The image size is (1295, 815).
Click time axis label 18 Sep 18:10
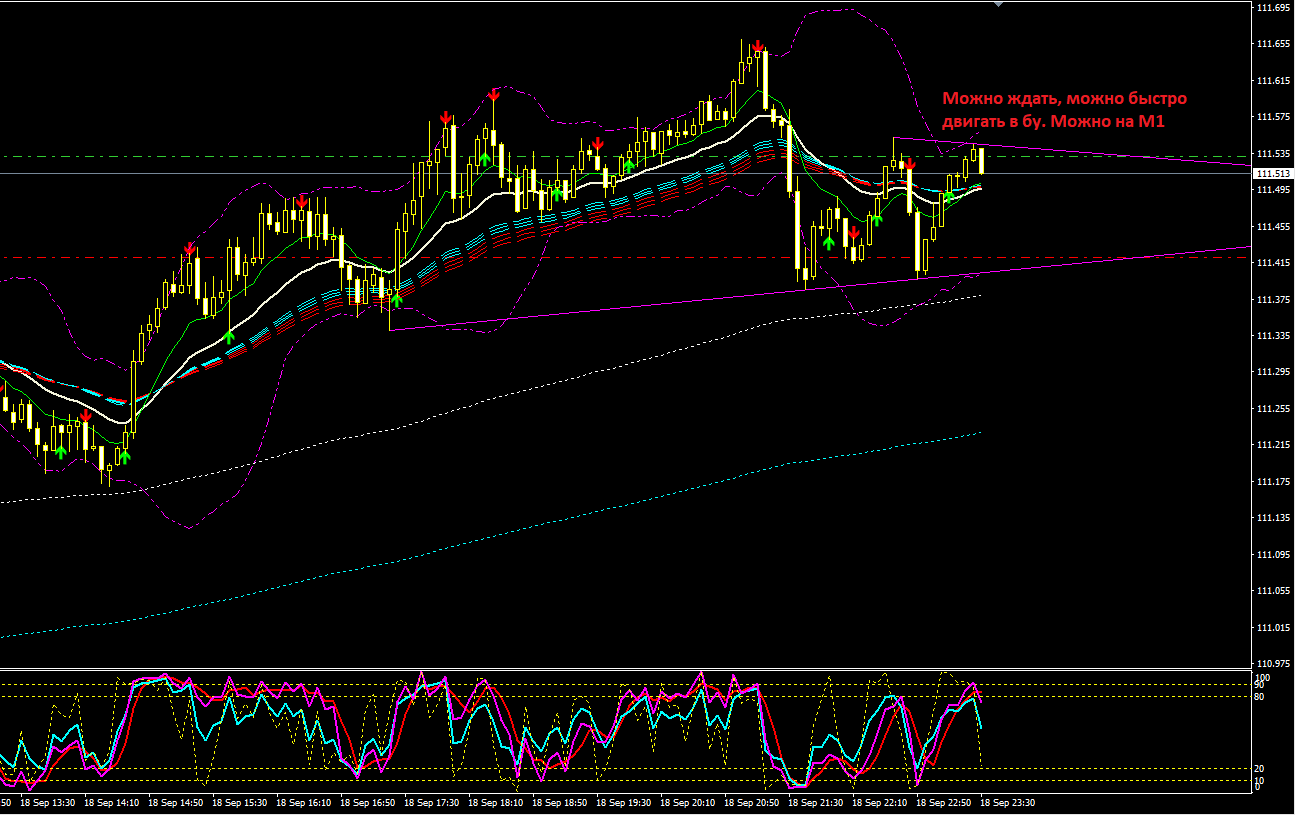coord(496,802)
